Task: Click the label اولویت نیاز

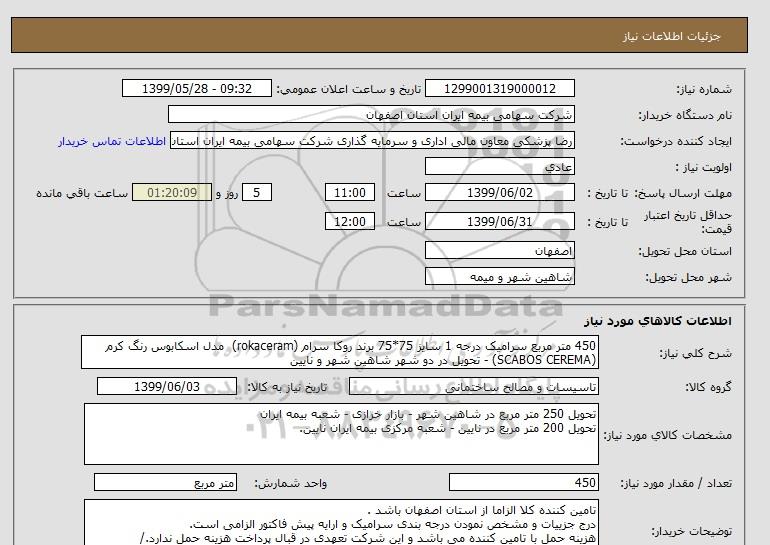Action: [x=704, y=167]
